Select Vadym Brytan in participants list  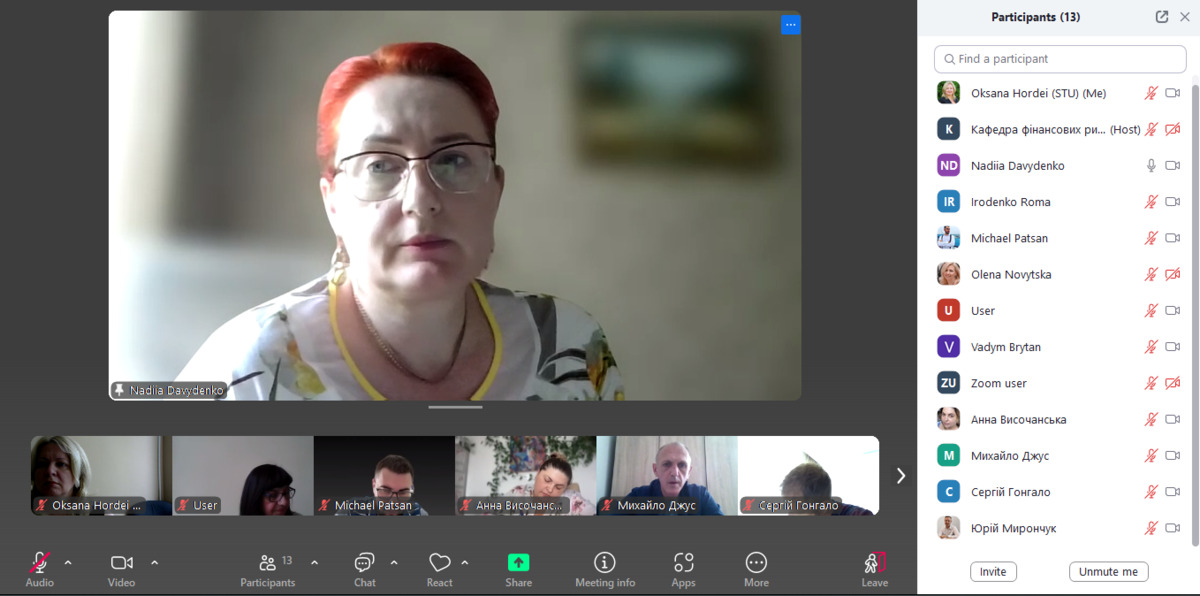tap(1060, 347)
